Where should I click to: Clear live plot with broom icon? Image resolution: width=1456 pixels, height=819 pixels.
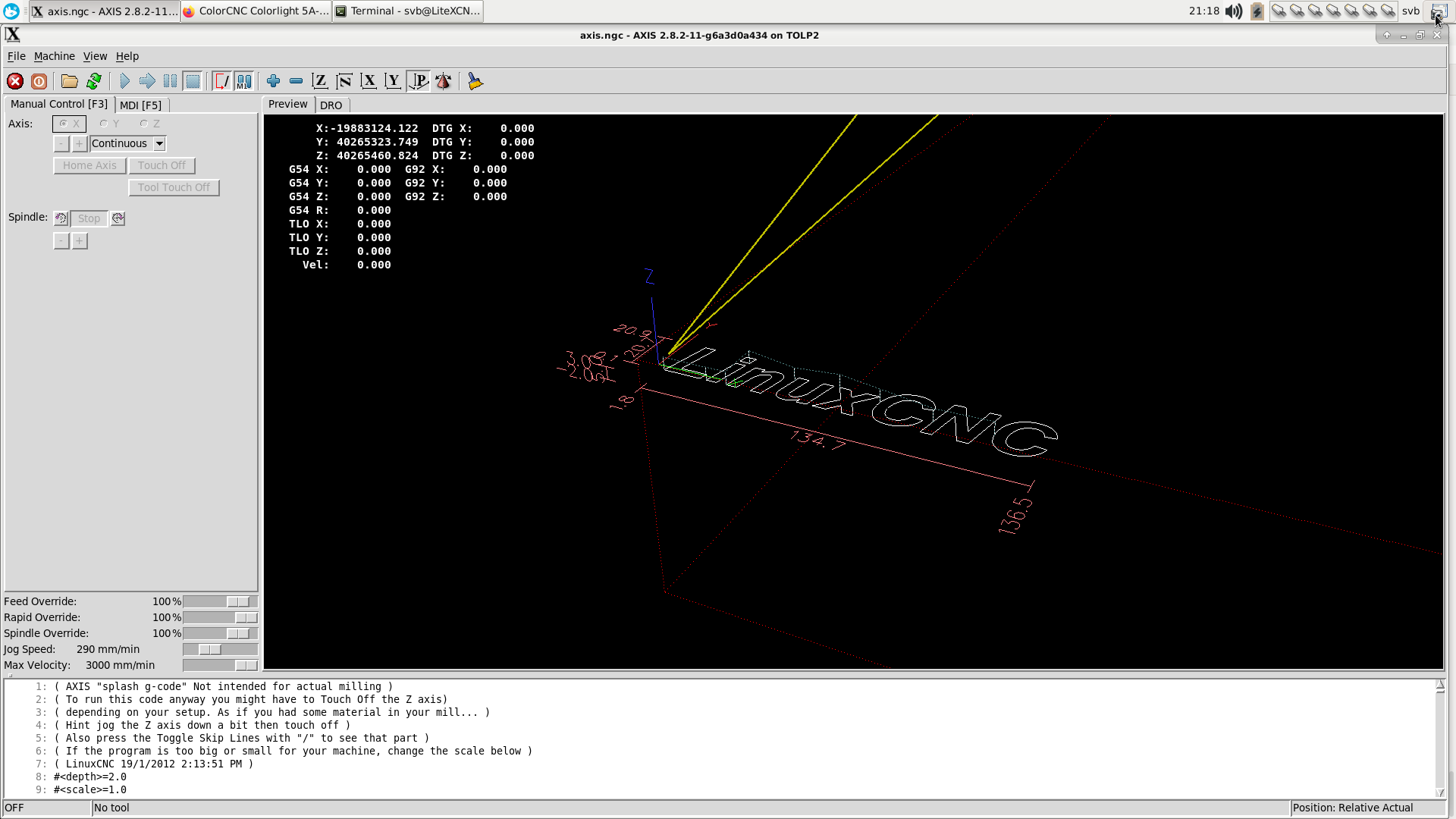[x=475, y=81]
